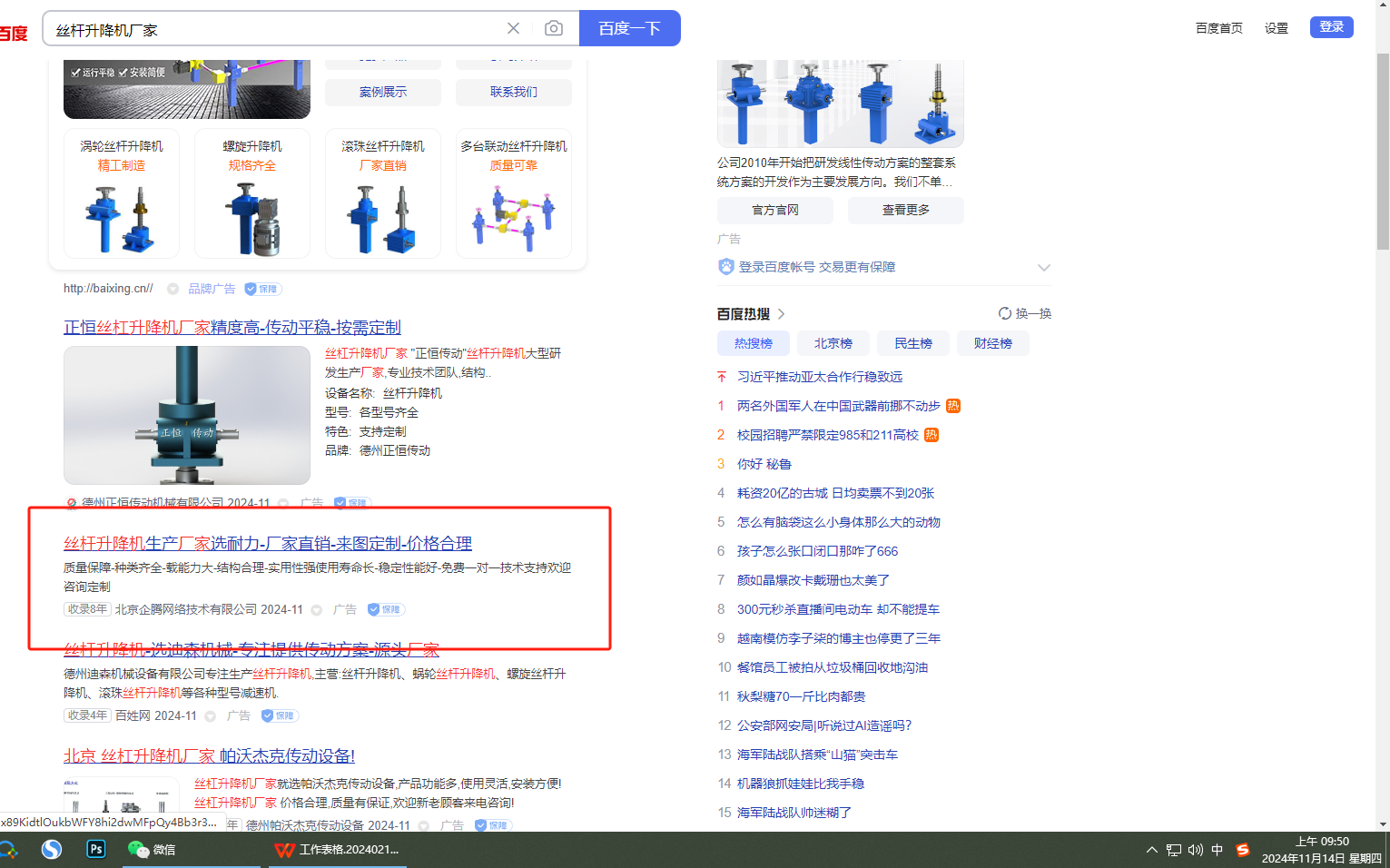Screen dimensions: 1390x868
Task: Click the 中 input method indicator
Action: point(1217,850)
